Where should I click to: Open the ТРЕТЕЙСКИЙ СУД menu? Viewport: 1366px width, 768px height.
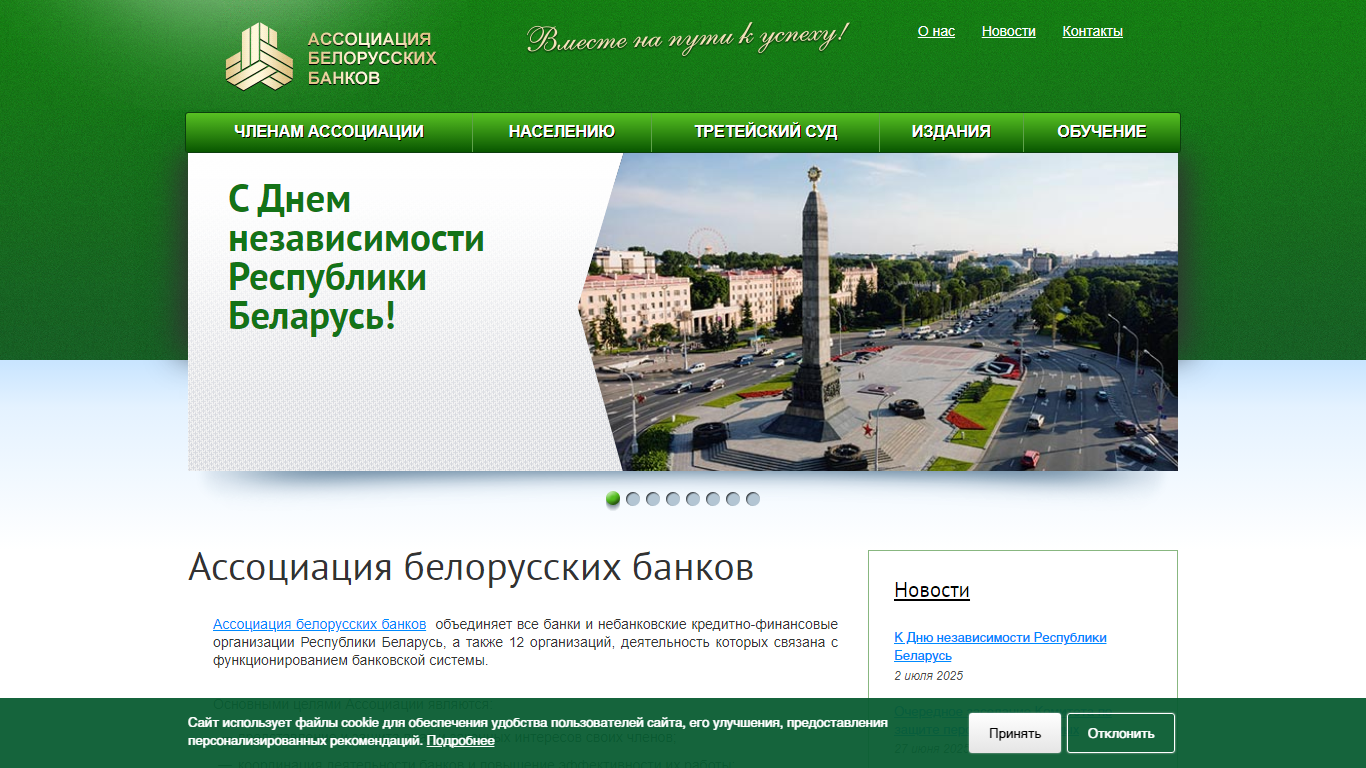point(766,132)
